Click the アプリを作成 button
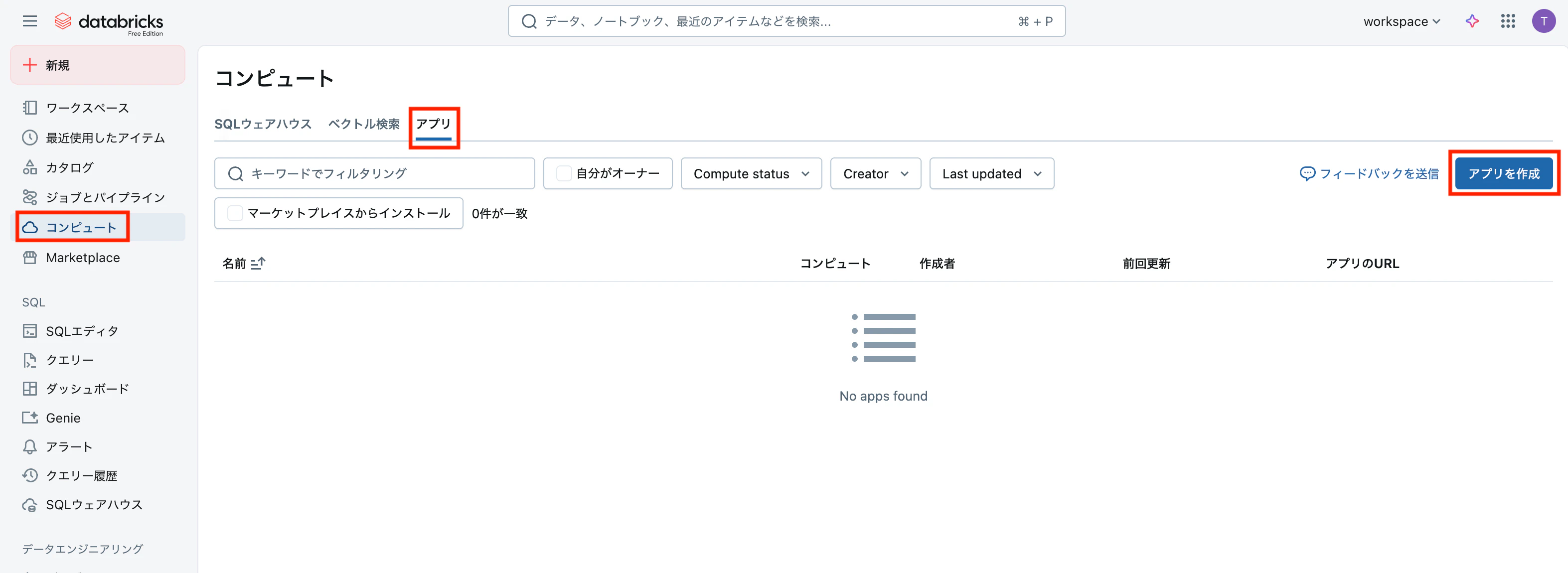 point(1504,173)
